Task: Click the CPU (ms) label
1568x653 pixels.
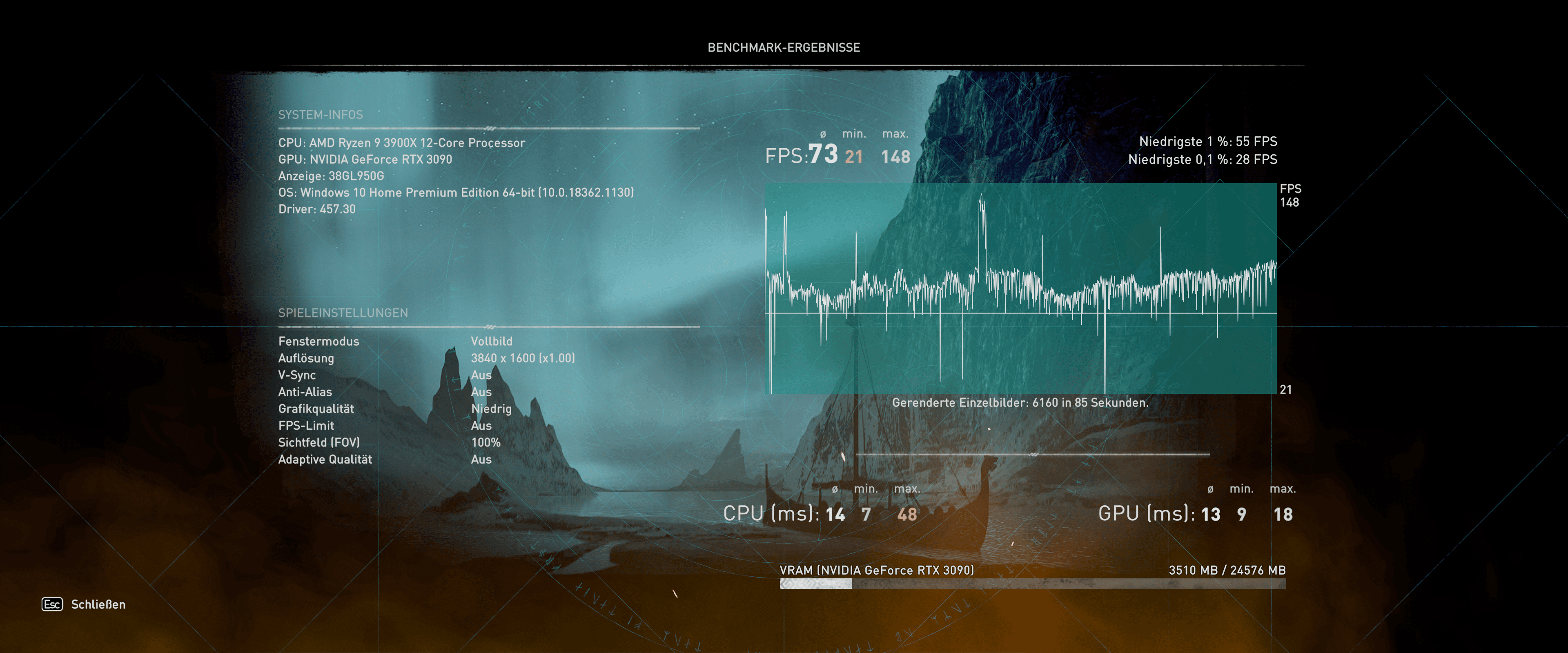Action: click(x=771, y=513)
